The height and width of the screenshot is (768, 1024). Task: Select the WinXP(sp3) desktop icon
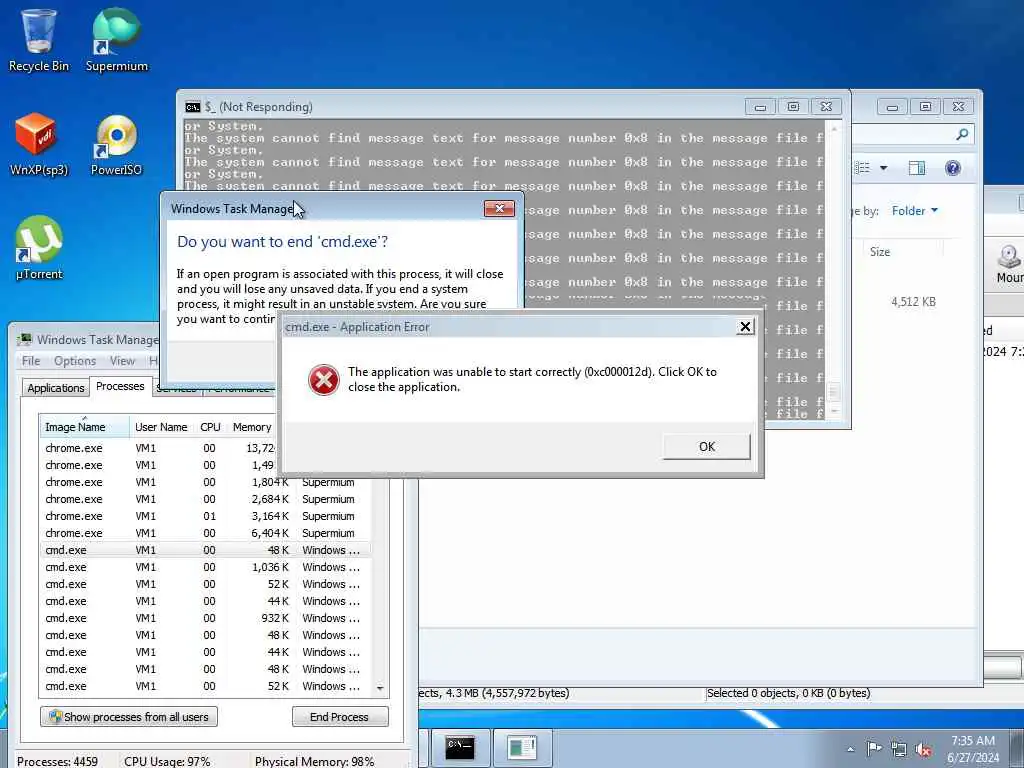click(x=38, y=144)
